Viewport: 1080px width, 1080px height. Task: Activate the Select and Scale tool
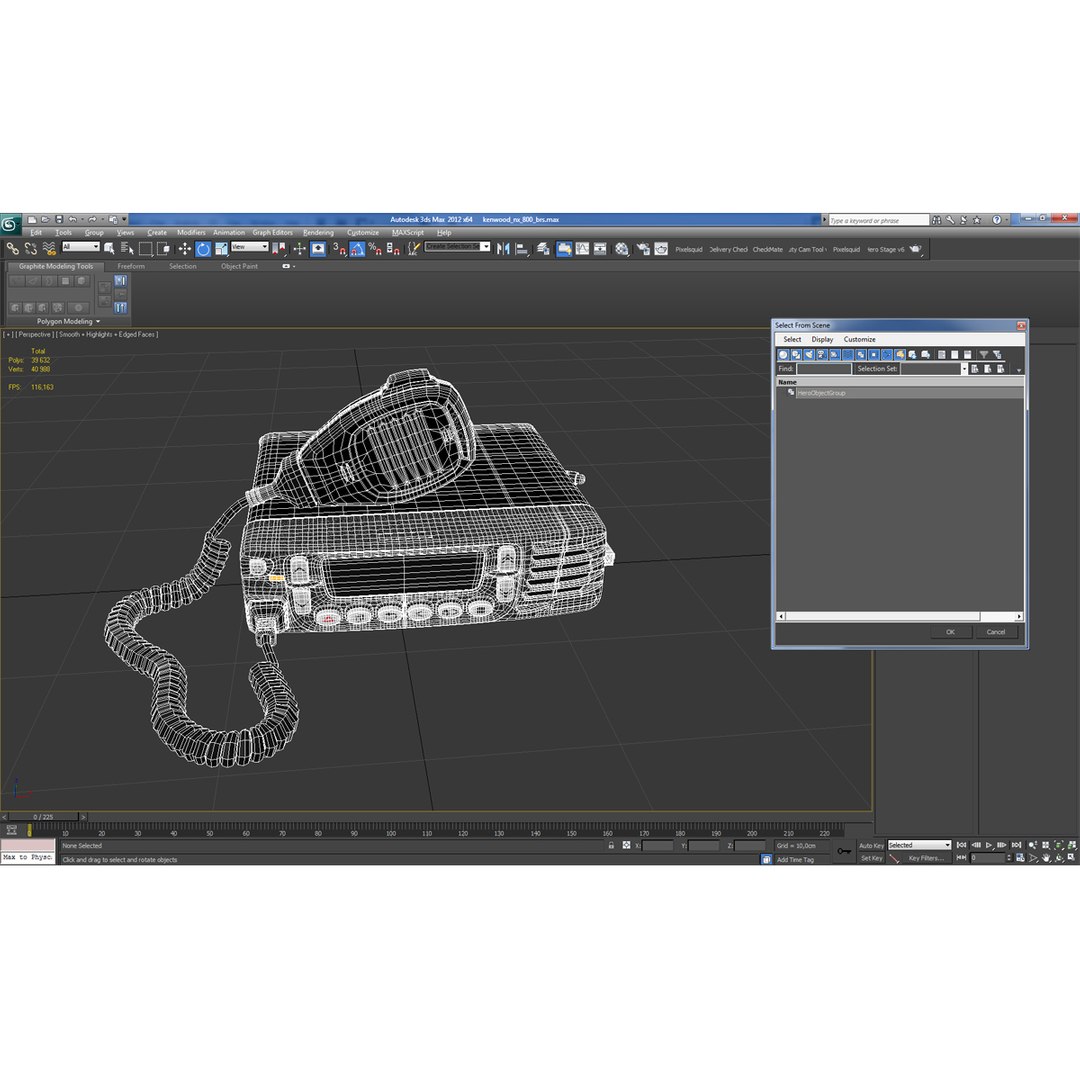click(221, 249)
